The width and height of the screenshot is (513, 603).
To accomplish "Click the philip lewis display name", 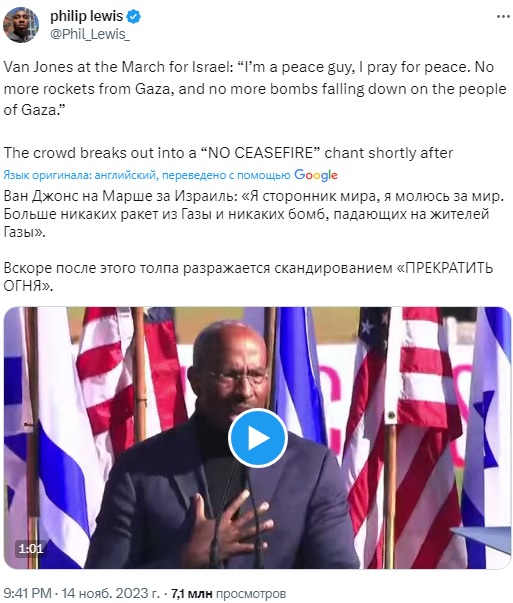I will tap(87, 16).
